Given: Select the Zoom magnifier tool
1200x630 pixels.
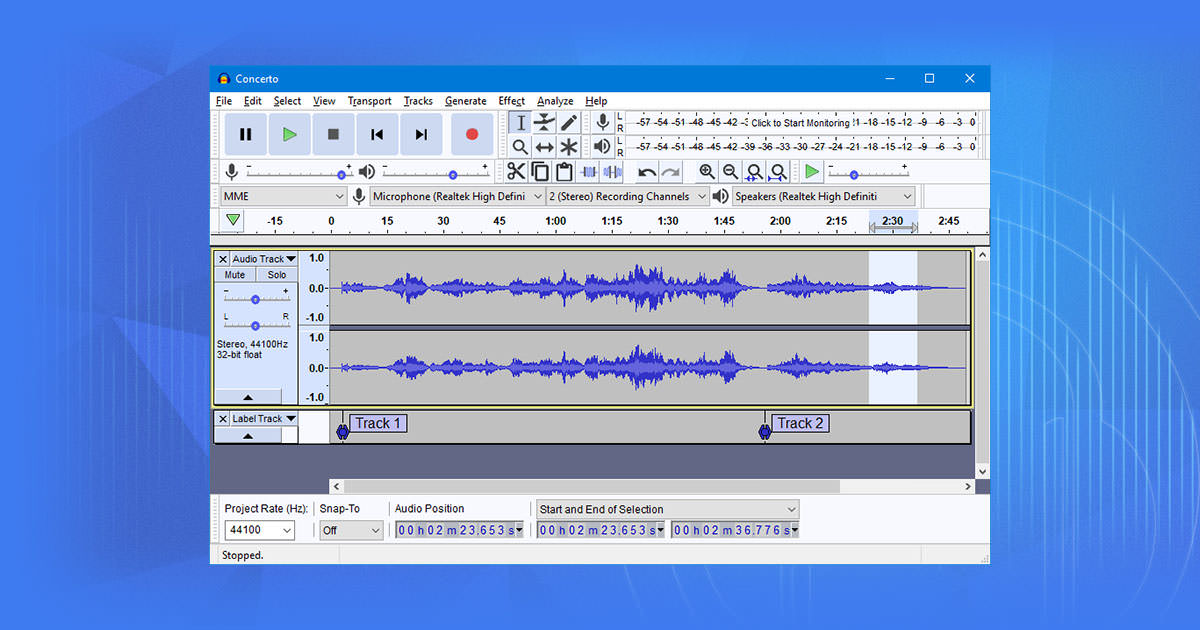Looking at the screenshot, I should (x=520, y=147).
